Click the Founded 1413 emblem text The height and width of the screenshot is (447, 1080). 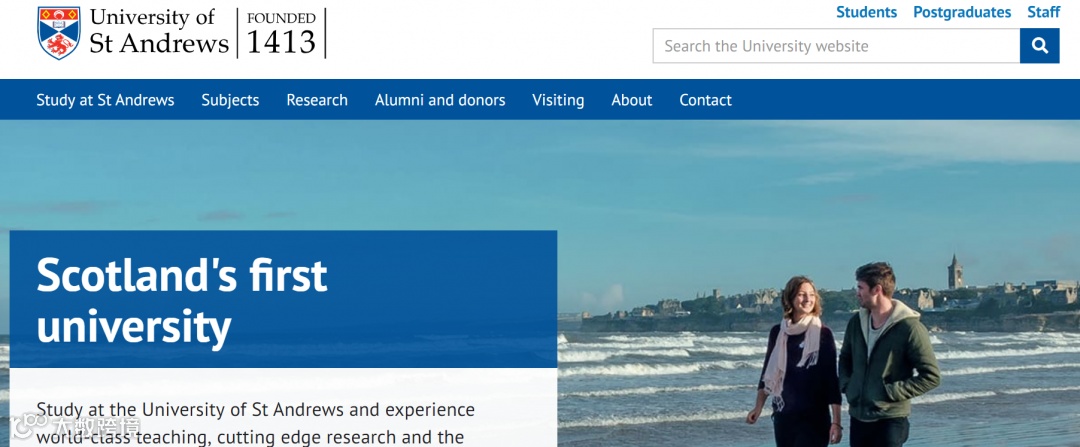[x=281, y=33]
